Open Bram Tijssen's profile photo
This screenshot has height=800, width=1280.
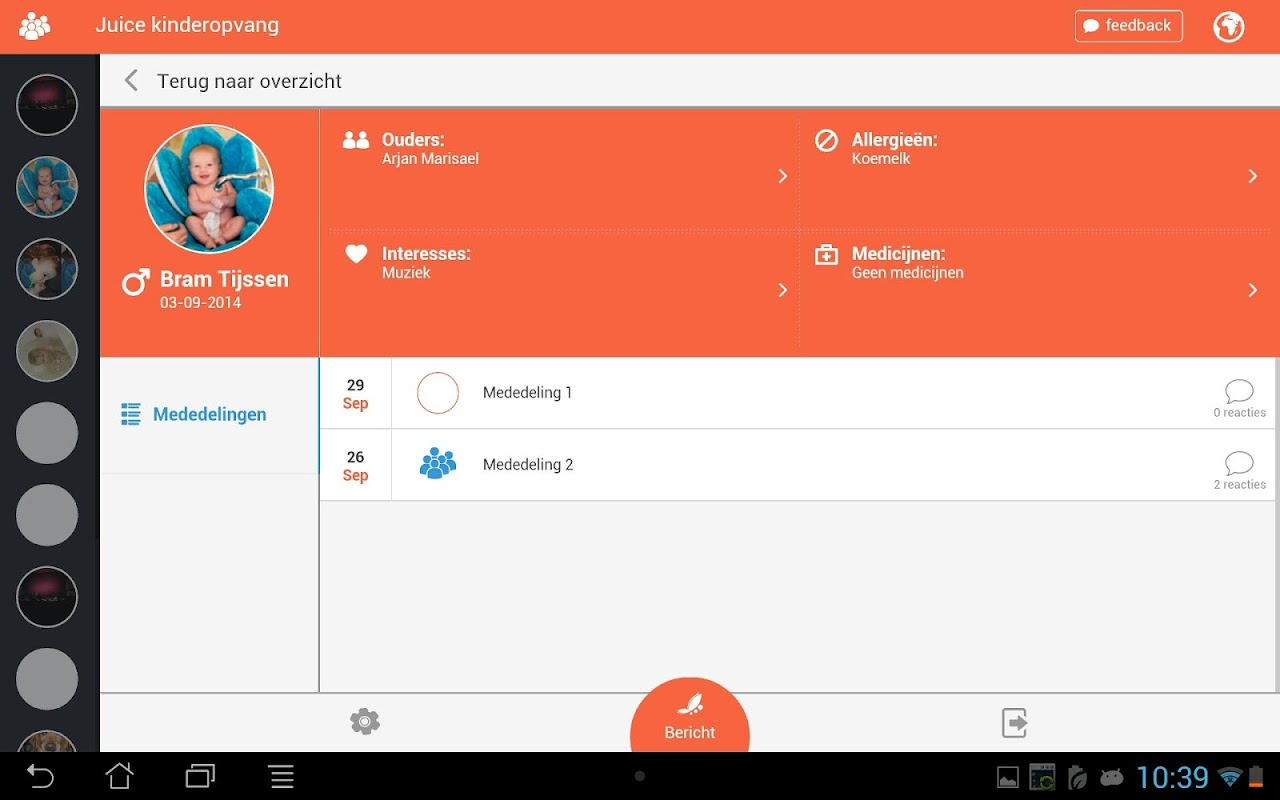209,189
